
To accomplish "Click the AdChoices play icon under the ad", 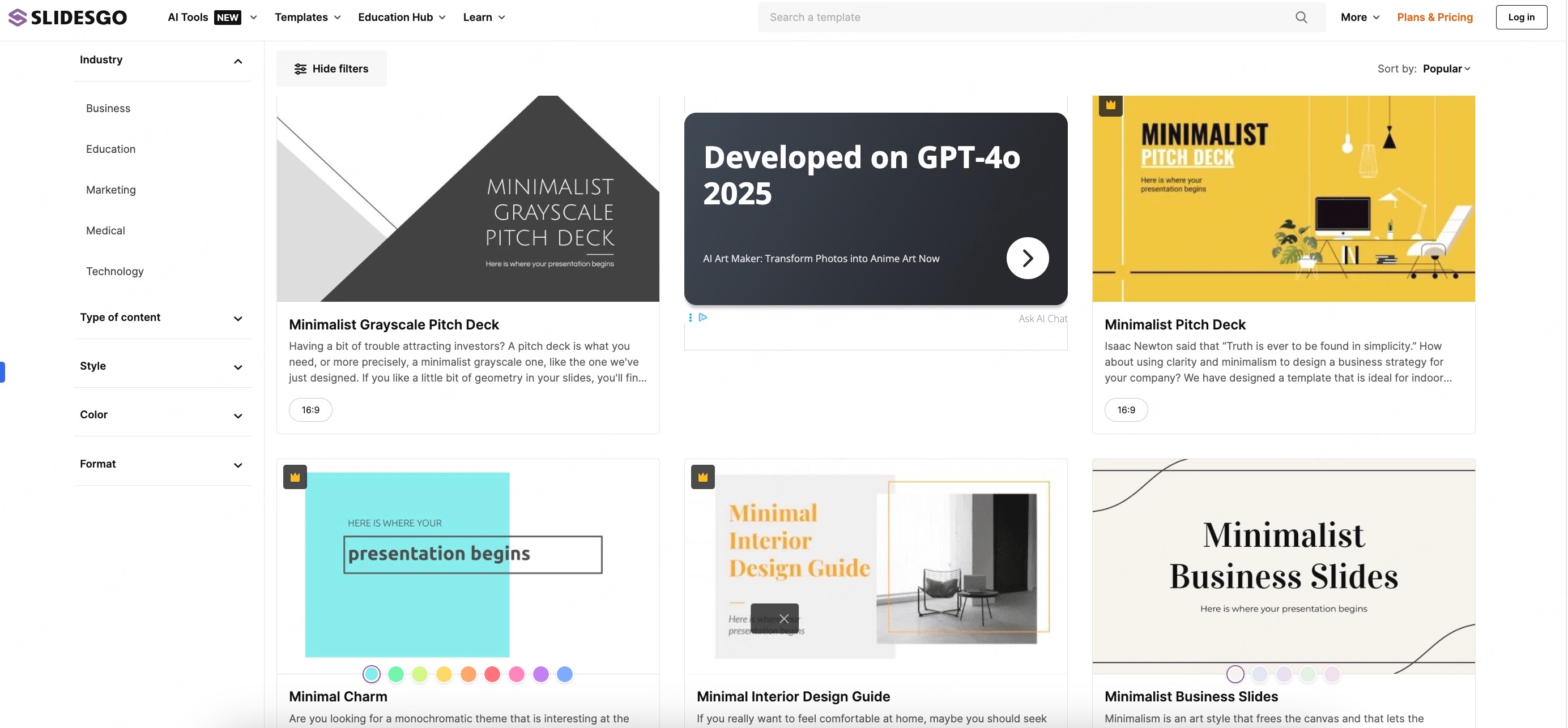I will [703, 317].
